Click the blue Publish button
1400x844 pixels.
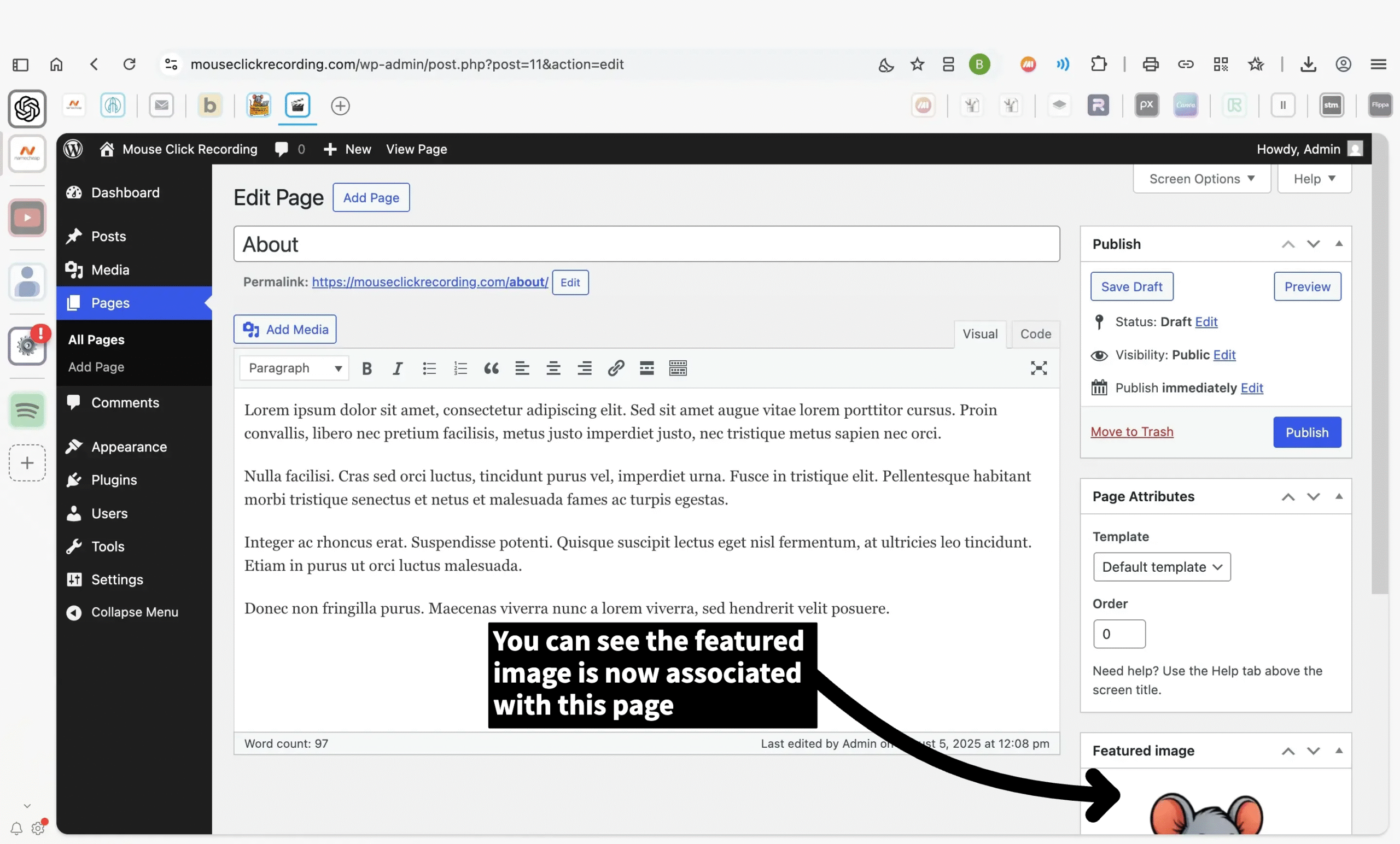click(1306, 432)
